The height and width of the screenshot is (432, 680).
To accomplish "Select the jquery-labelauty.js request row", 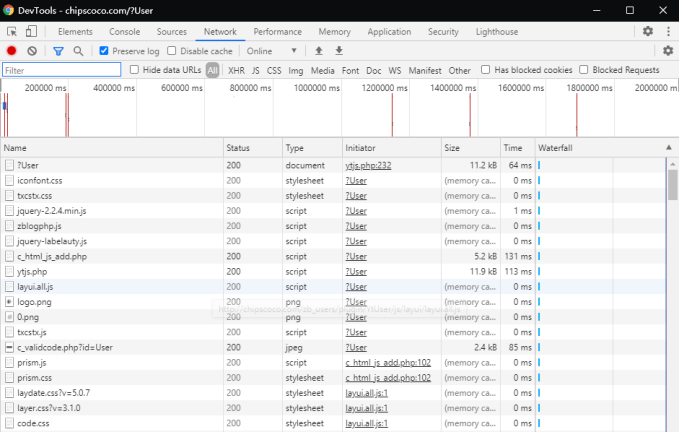I will pos(333,241).
